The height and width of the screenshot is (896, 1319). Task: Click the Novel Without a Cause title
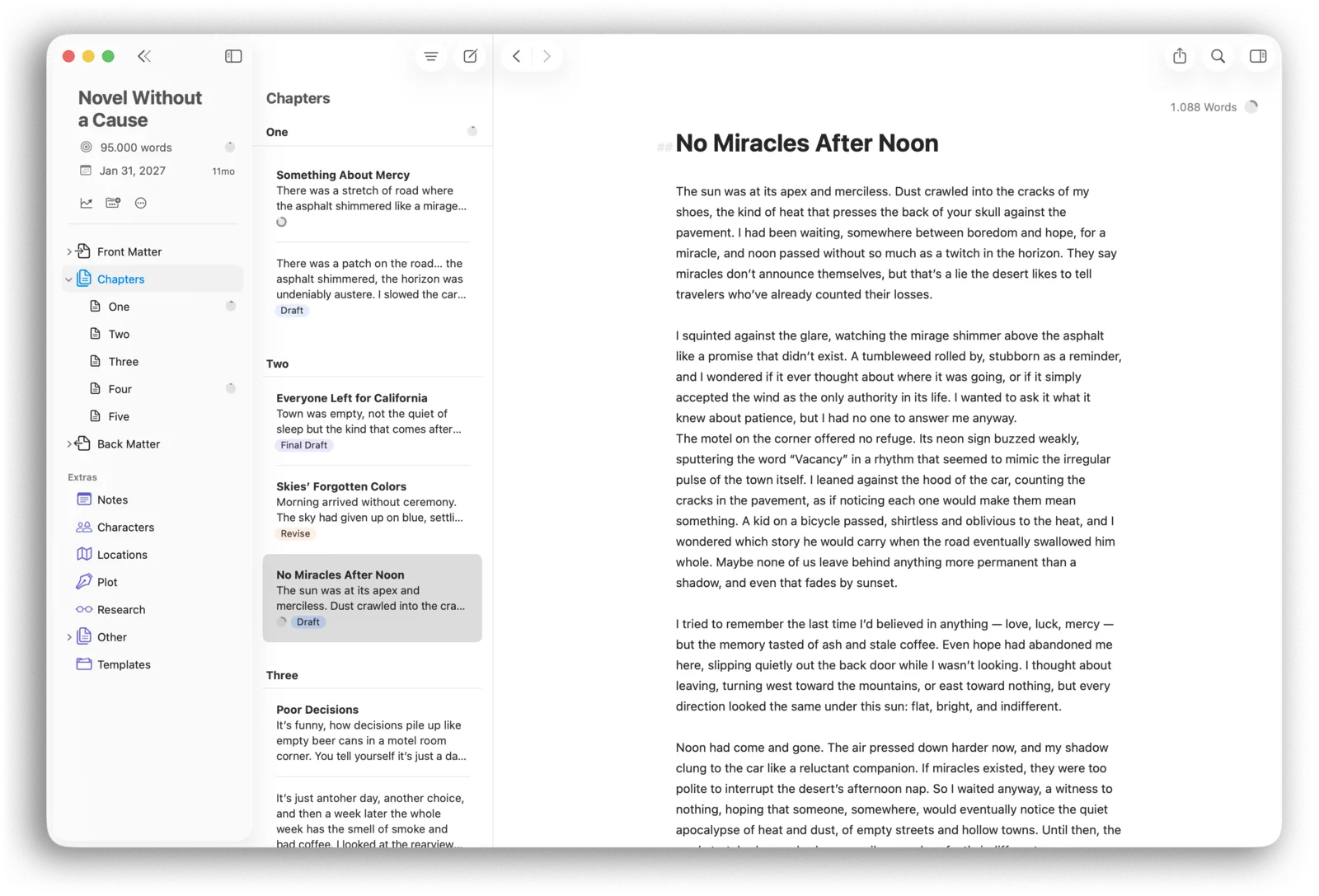pos(140,109)
